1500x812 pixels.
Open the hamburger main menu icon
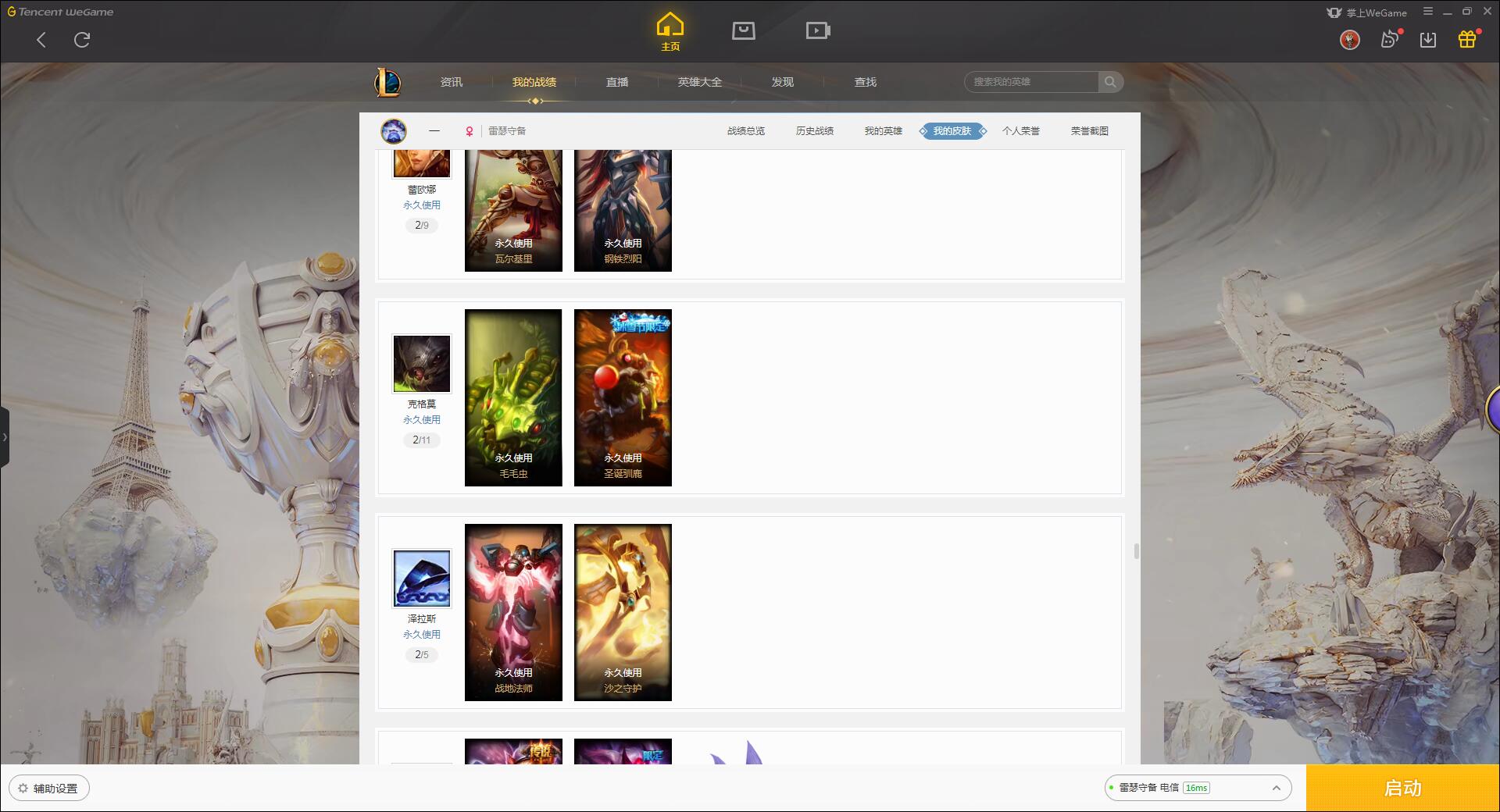point(1428,12)
